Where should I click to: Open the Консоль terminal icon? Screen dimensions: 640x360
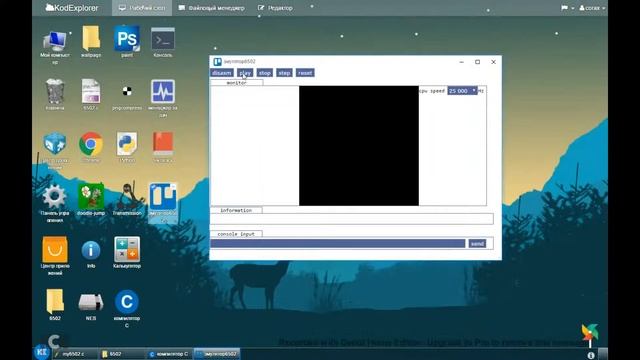click(x=163, y=39)
